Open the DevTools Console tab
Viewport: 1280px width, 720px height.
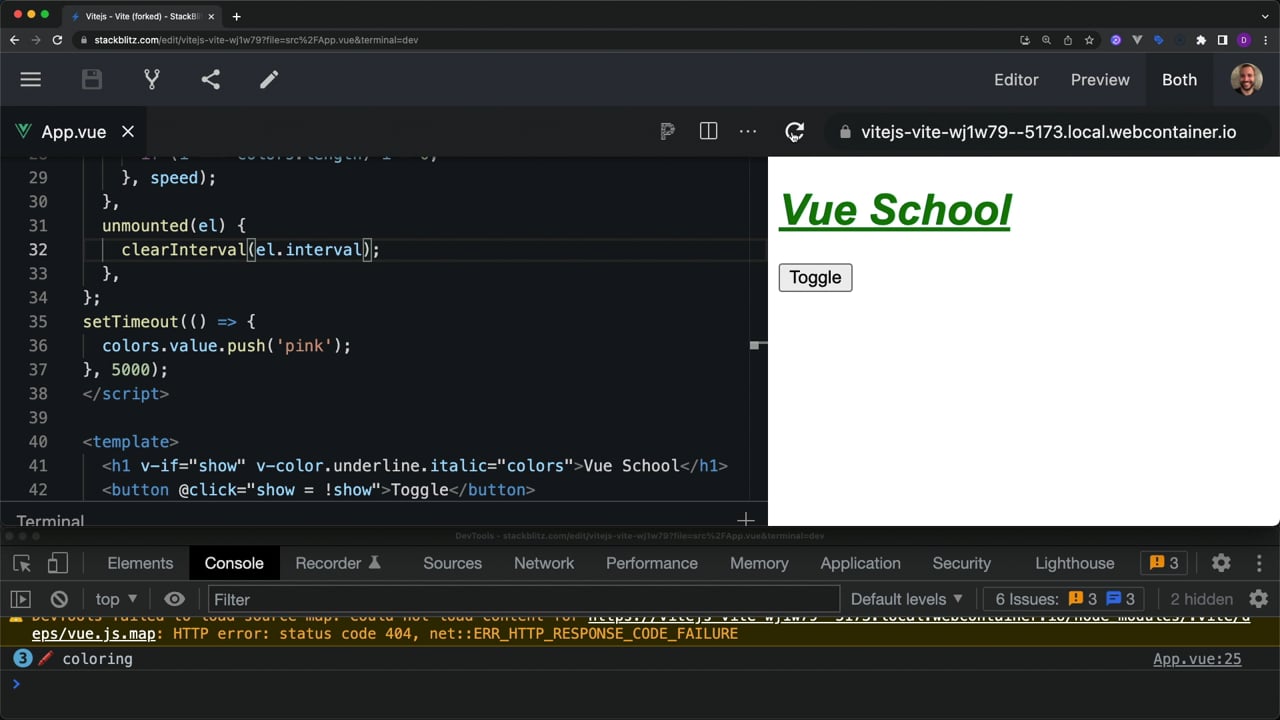(x=234, y=563)
